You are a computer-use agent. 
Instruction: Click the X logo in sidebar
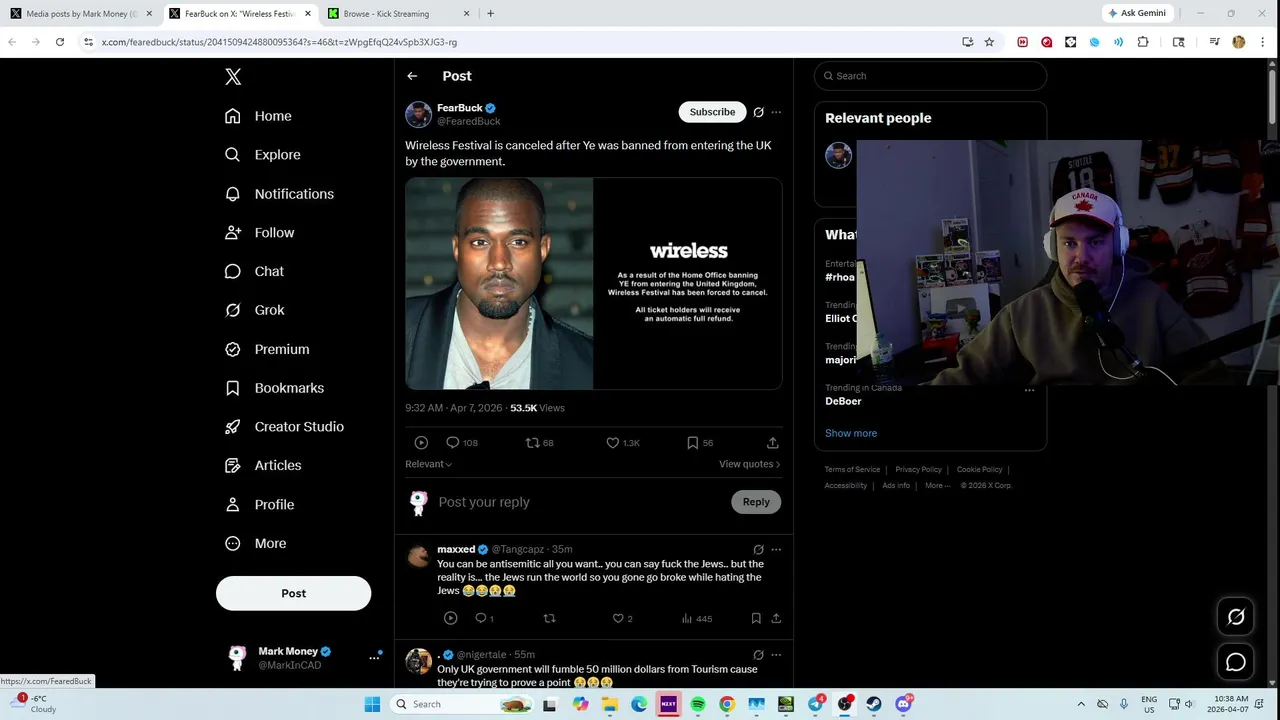click(233, 77)
